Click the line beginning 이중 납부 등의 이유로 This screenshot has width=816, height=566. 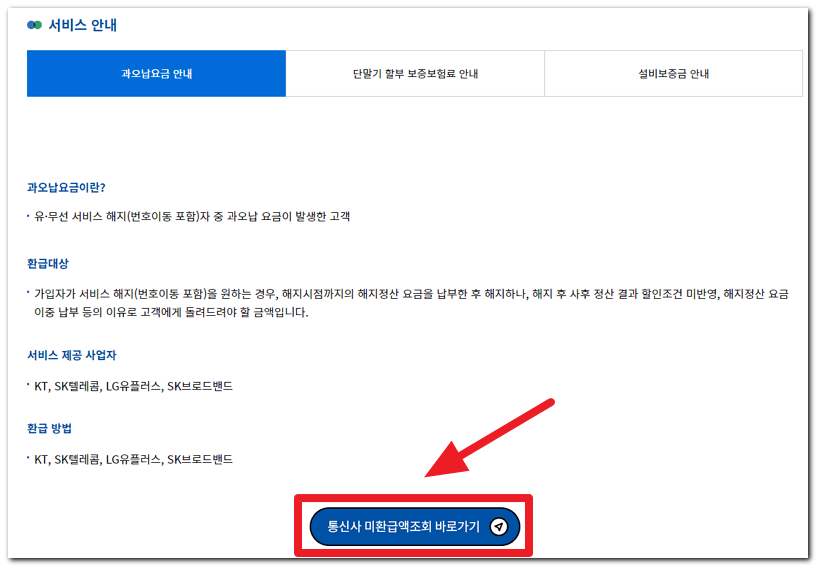(x=172, y=312)
